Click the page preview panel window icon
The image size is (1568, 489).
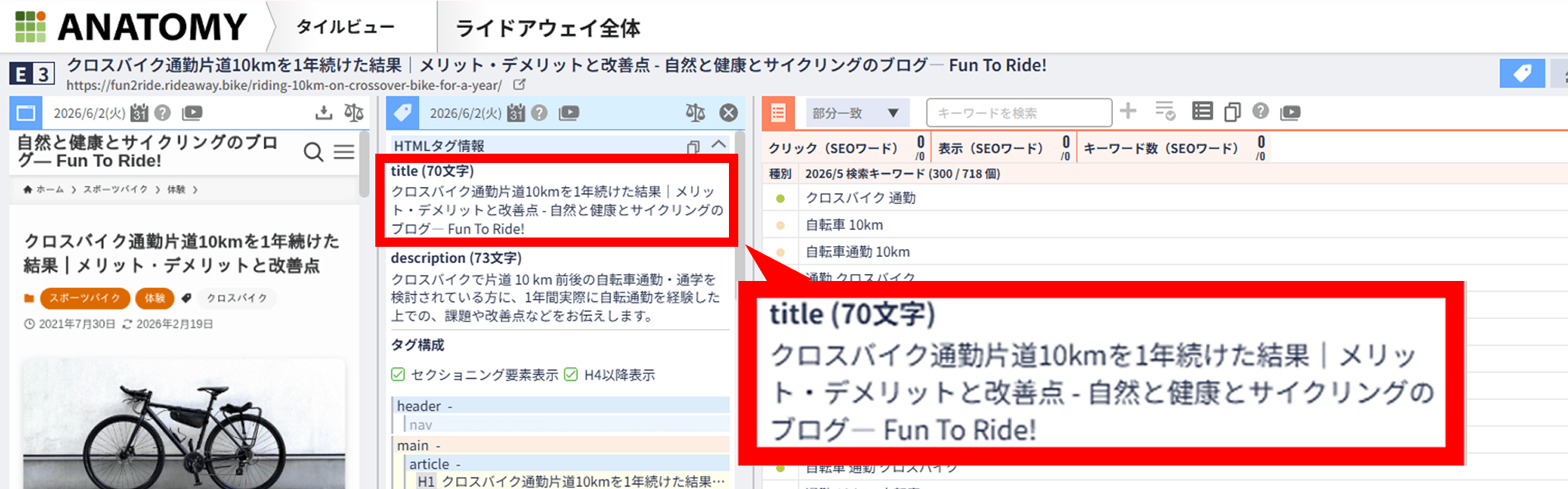click(26, 113)
